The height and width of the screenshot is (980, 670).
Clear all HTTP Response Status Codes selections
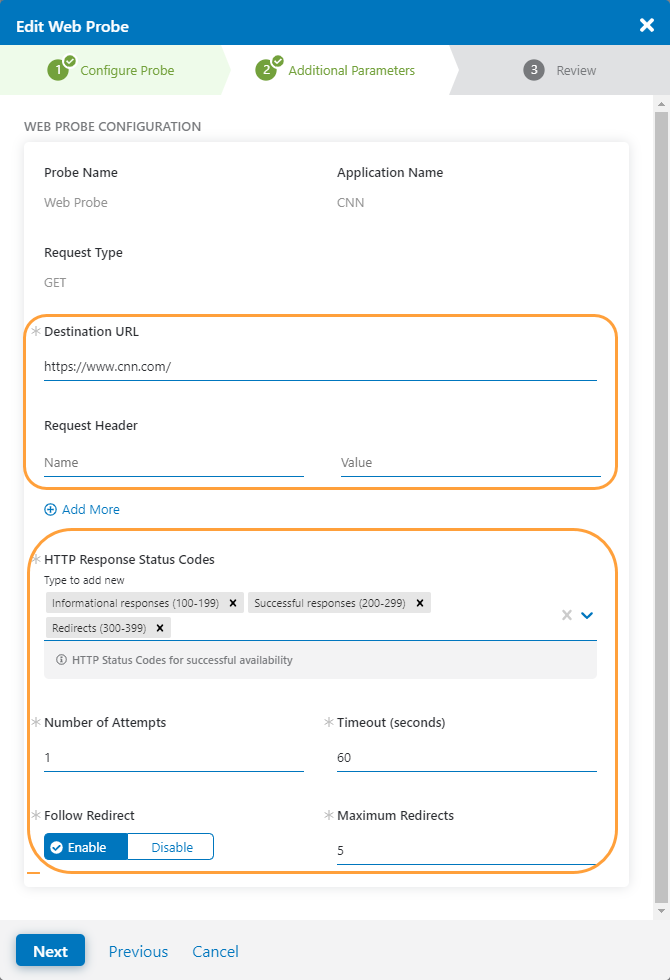[566, 615]
